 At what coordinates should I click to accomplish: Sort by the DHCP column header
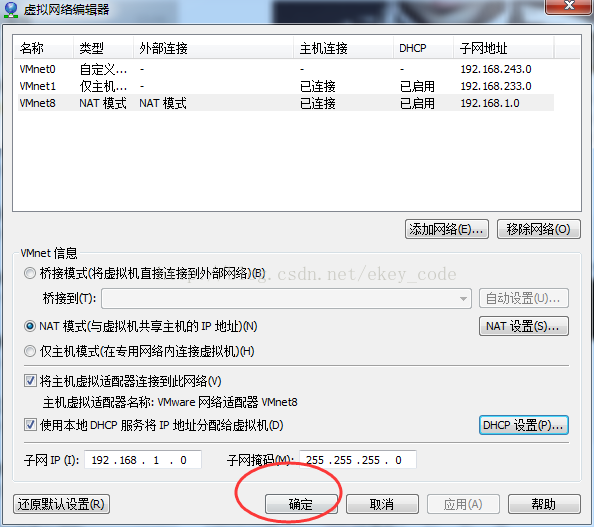pos(424,48)
